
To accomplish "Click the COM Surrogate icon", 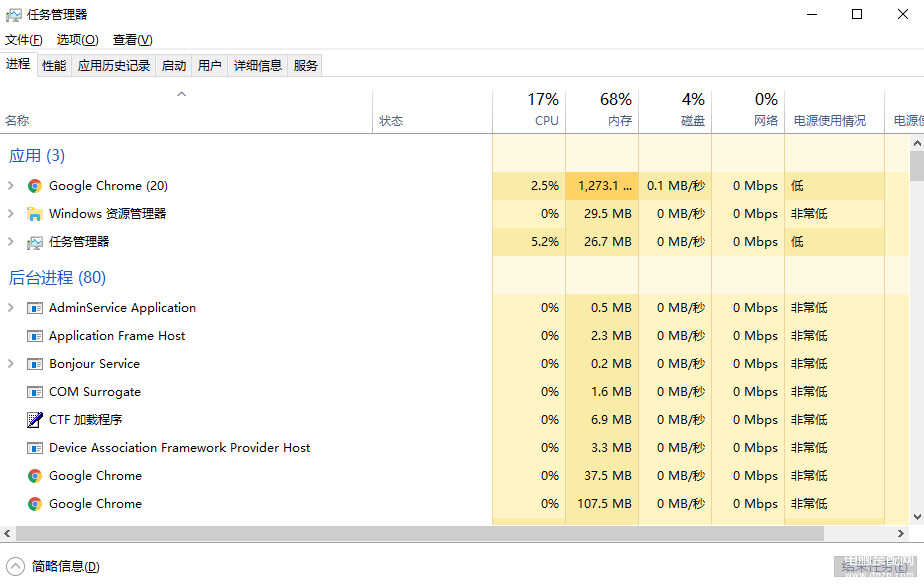I will pyautogui.click(x=35, y=392).
